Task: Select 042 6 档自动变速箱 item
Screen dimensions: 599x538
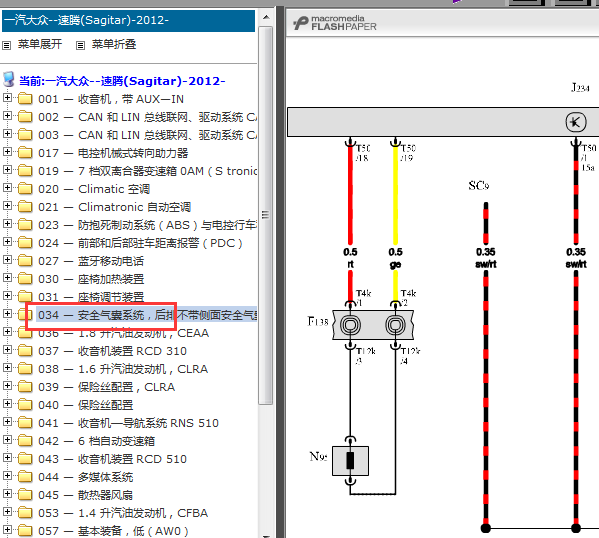Action: pyautogui.click(x=96, y=441)
